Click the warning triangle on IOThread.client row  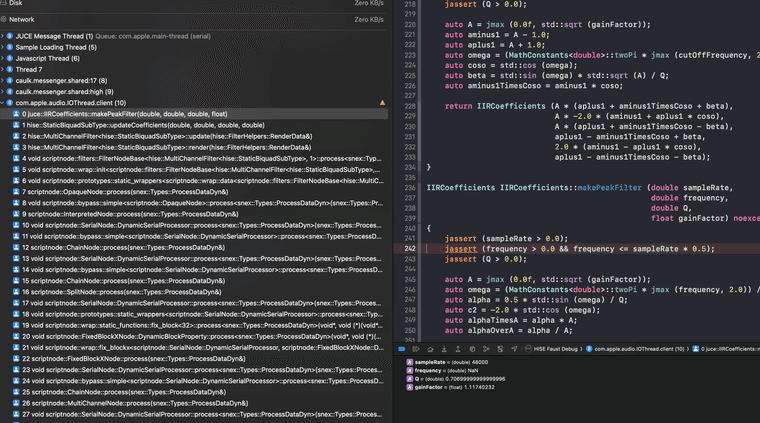pos(382,103)
